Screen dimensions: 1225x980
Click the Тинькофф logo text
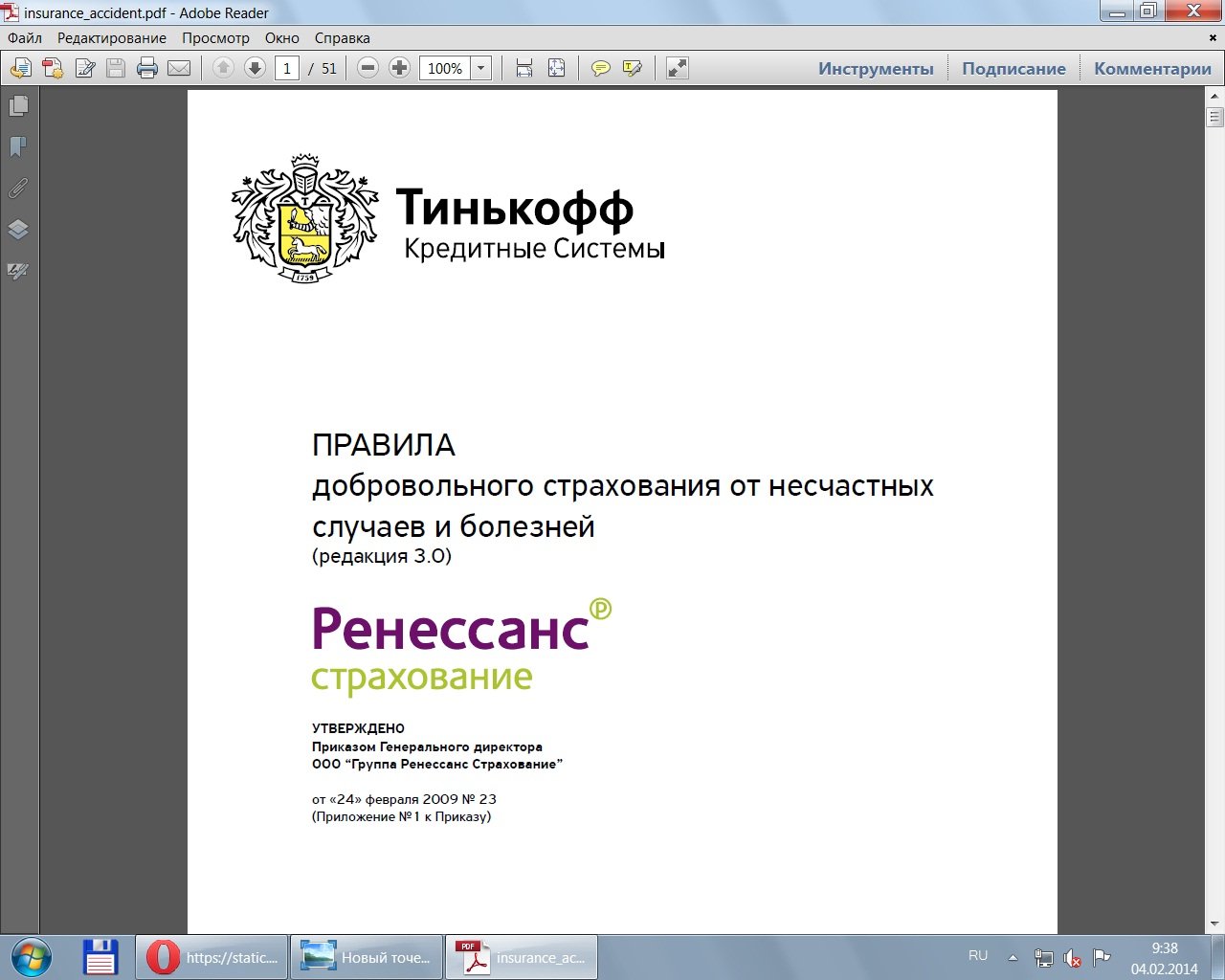(x=515, y=208)
